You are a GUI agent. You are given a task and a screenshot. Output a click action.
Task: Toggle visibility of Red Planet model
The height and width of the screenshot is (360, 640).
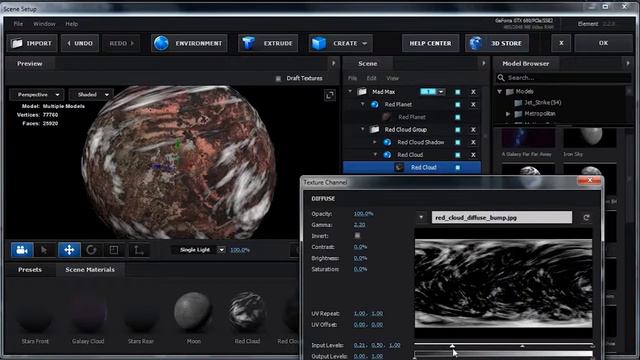pyautogui.click(x=458, y=105)
